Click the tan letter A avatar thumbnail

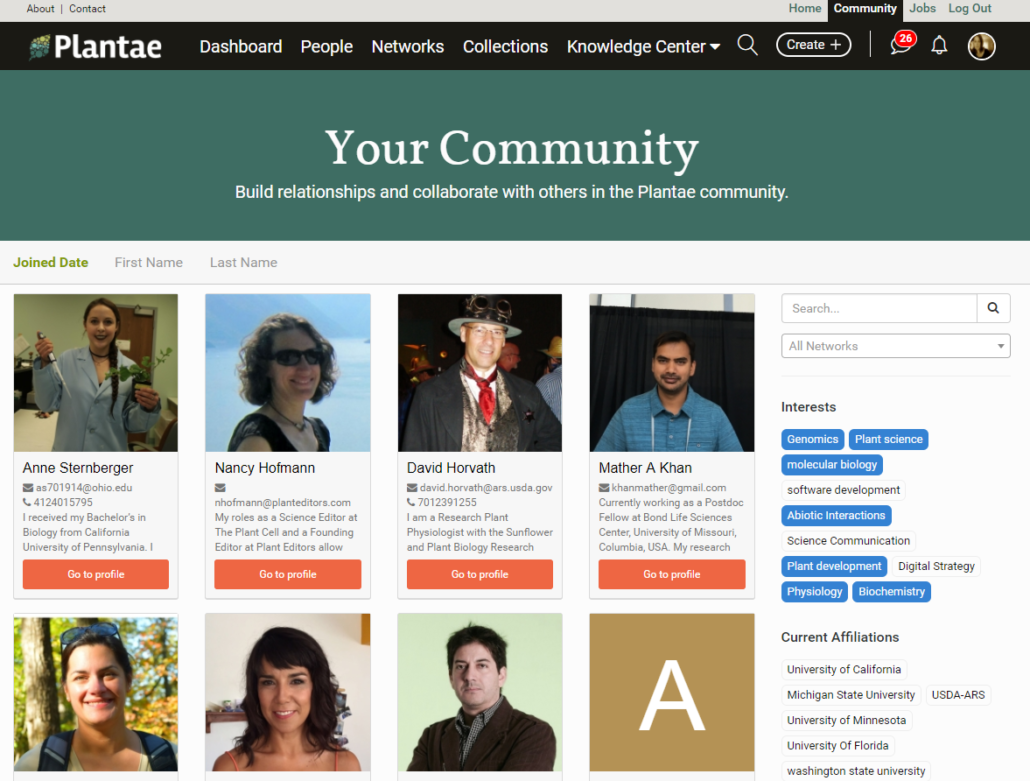(x=671, y=692)
